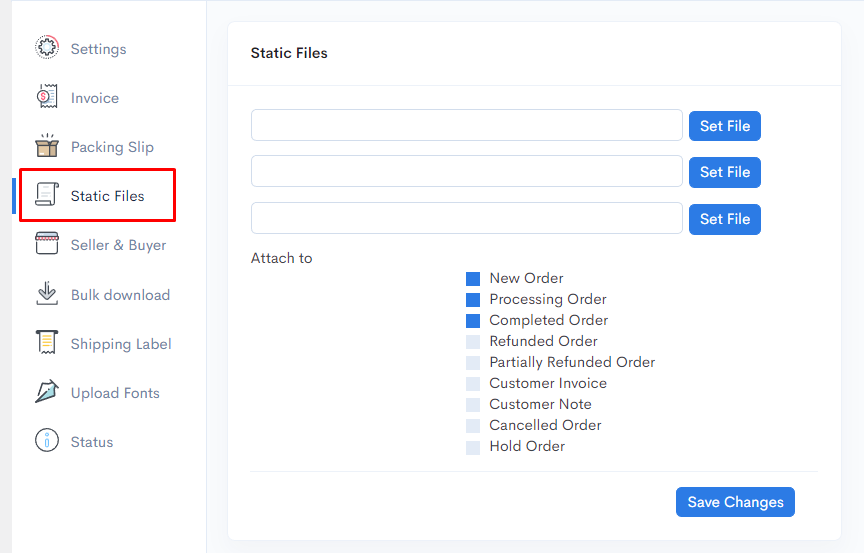This screenshot has height=553, width=864.
Task: Toggle the Hold Order checkbox
Action: pyautogui.click(x=473, y=447)
